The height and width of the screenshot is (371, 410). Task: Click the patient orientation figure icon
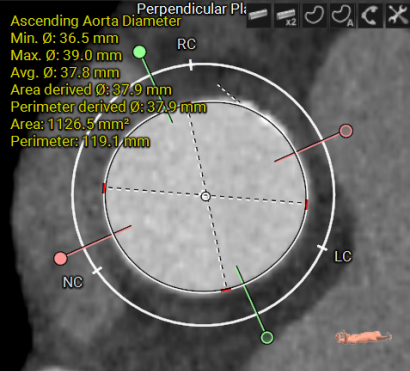(363, 337)
